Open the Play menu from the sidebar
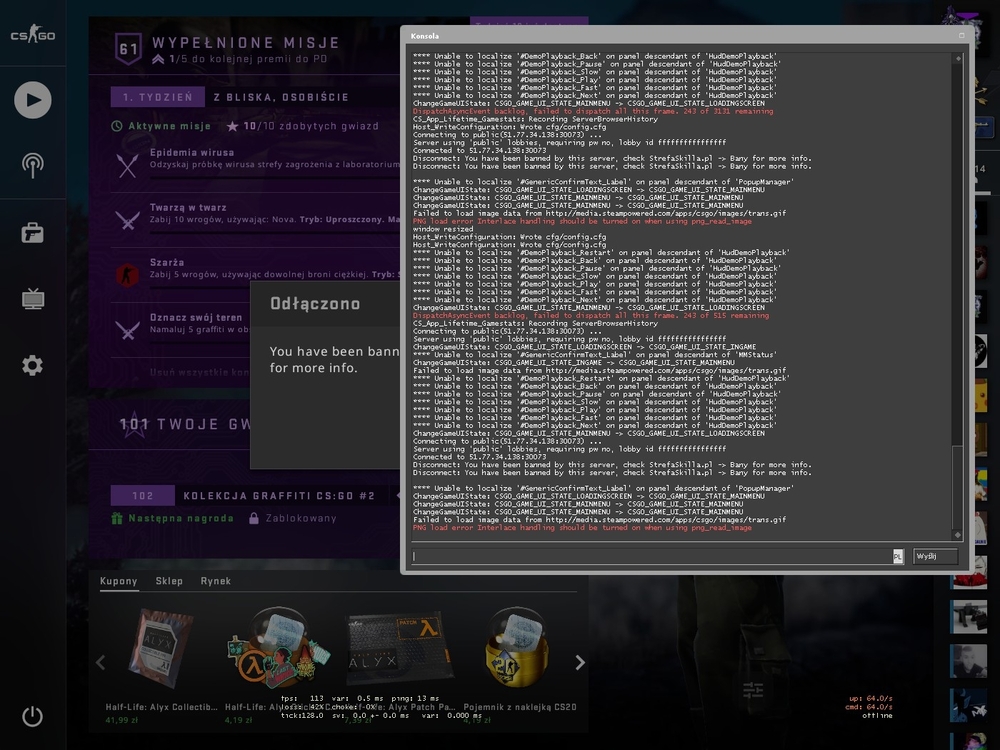 pyautogui.click(x=33, y=100)
